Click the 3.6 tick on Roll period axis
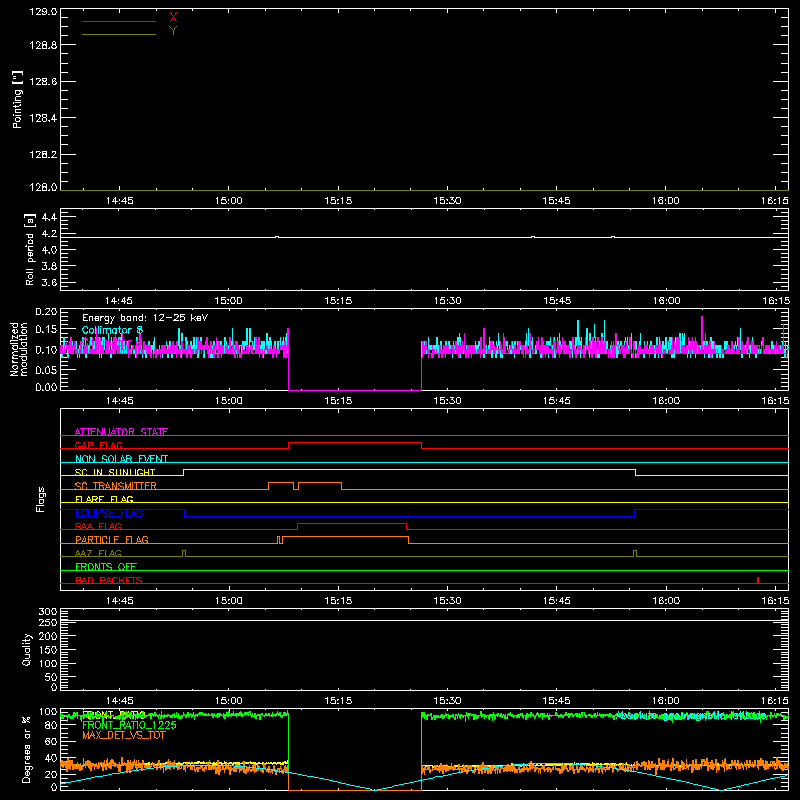 (x=49, y=282)
